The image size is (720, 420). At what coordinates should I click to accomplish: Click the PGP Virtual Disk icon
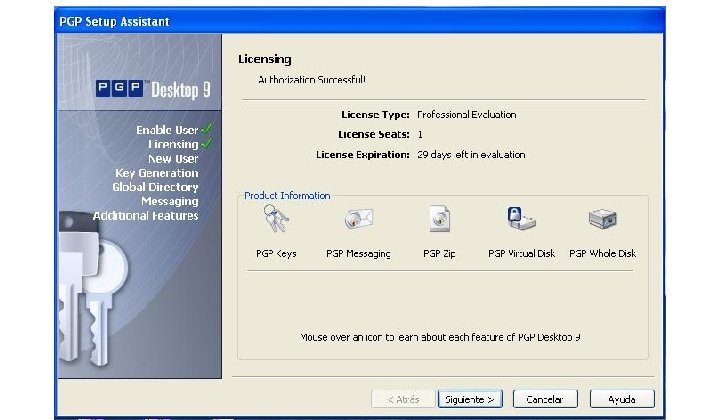521,218
